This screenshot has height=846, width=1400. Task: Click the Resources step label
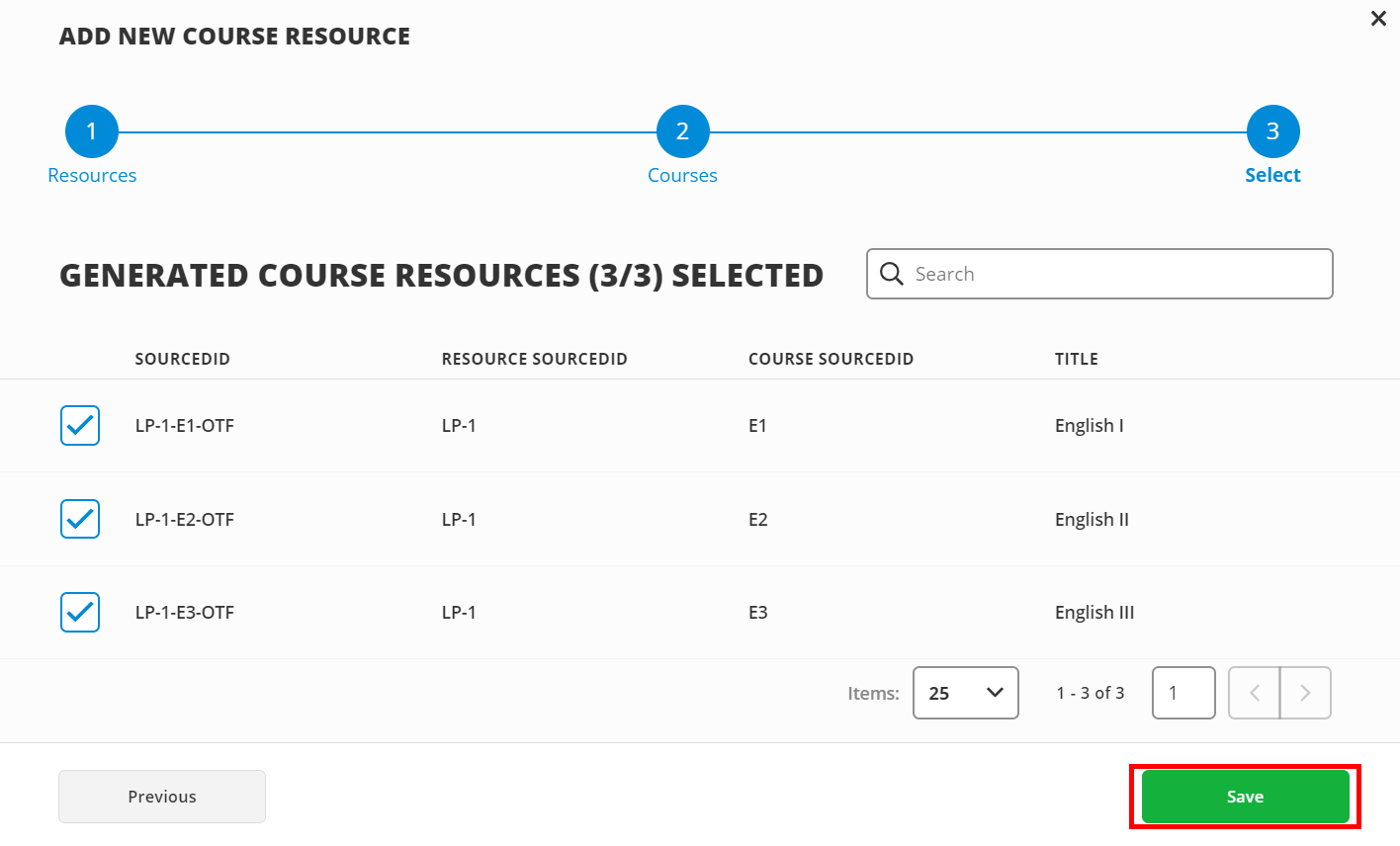pyautogui.click(x=92, y=175)
